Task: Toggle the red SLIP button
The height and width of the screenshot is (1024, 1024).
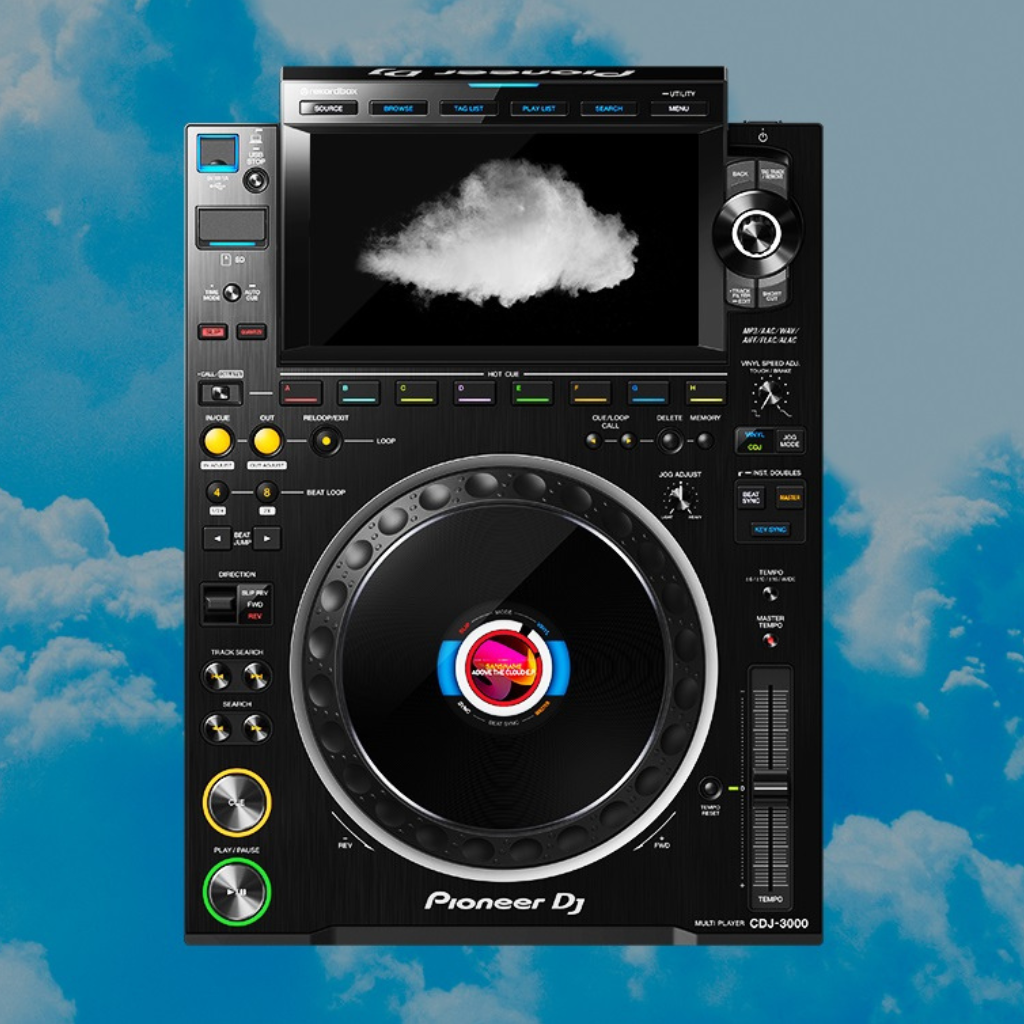Action: 213,332
